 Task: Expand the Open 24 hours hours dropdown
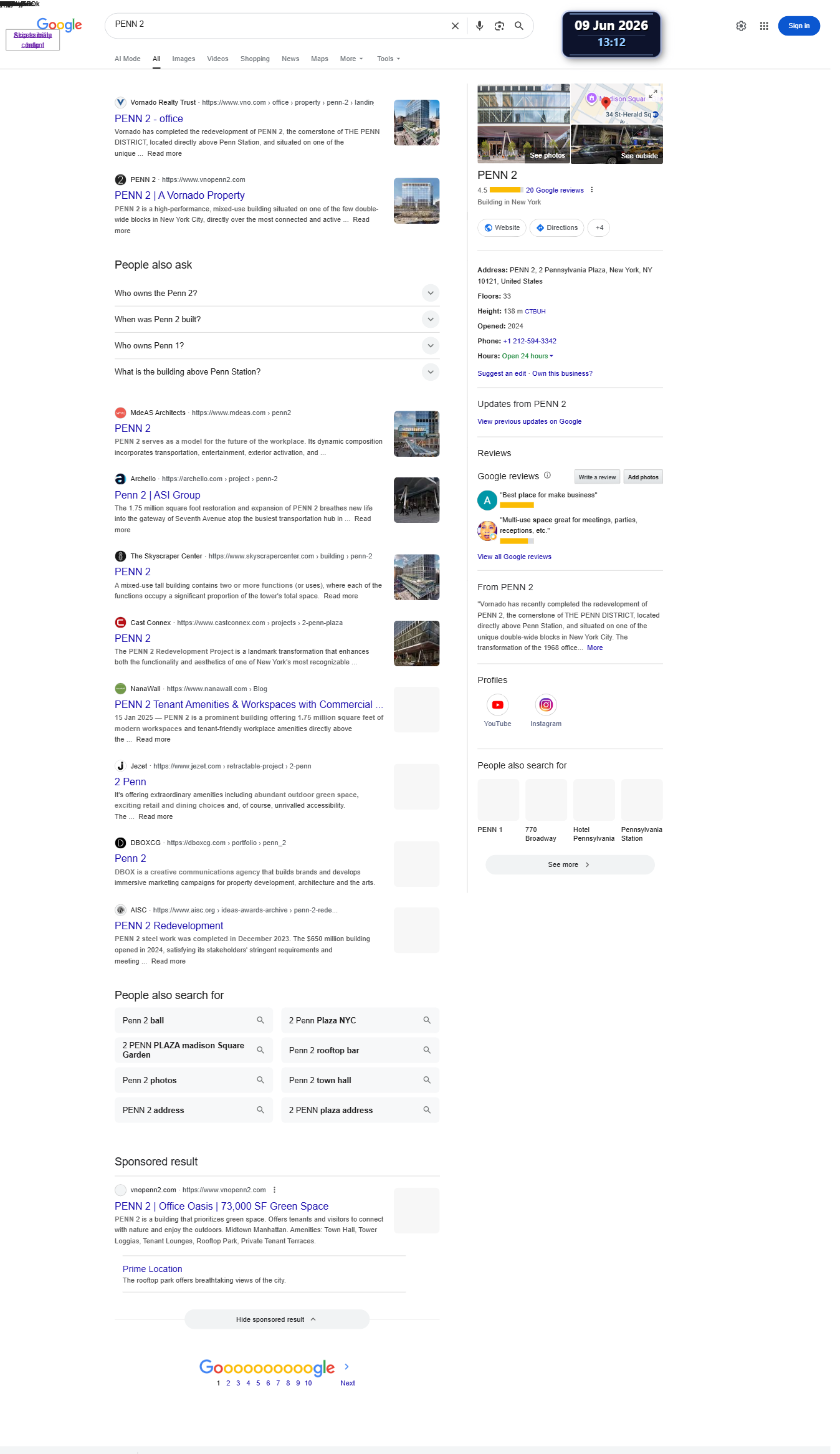point(527,356)
